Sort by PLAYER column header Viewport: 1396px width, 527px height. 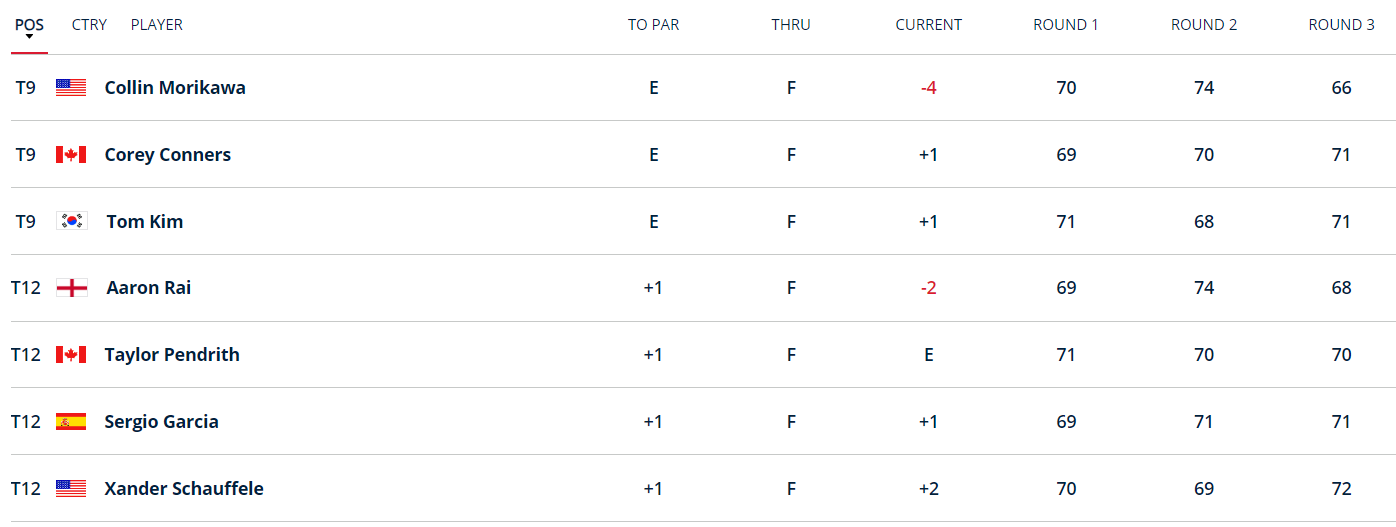coord(157,24)
